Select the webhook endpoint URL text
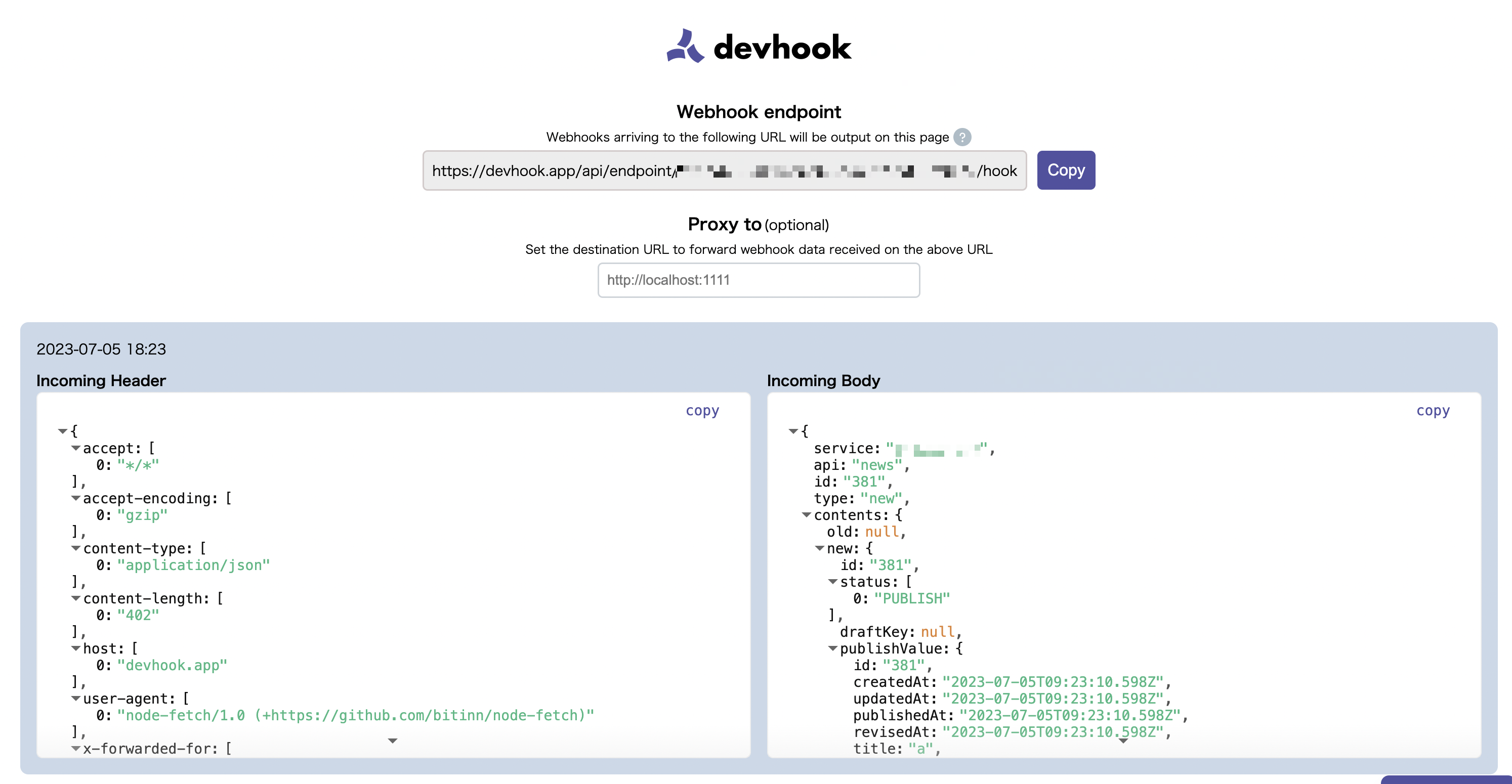The width and height of the screenshot is (1512, 784). (722, 171)
